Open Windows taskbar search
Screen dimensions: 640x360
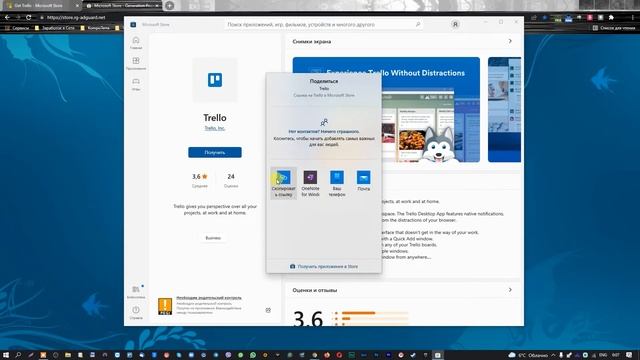(18, 355)
